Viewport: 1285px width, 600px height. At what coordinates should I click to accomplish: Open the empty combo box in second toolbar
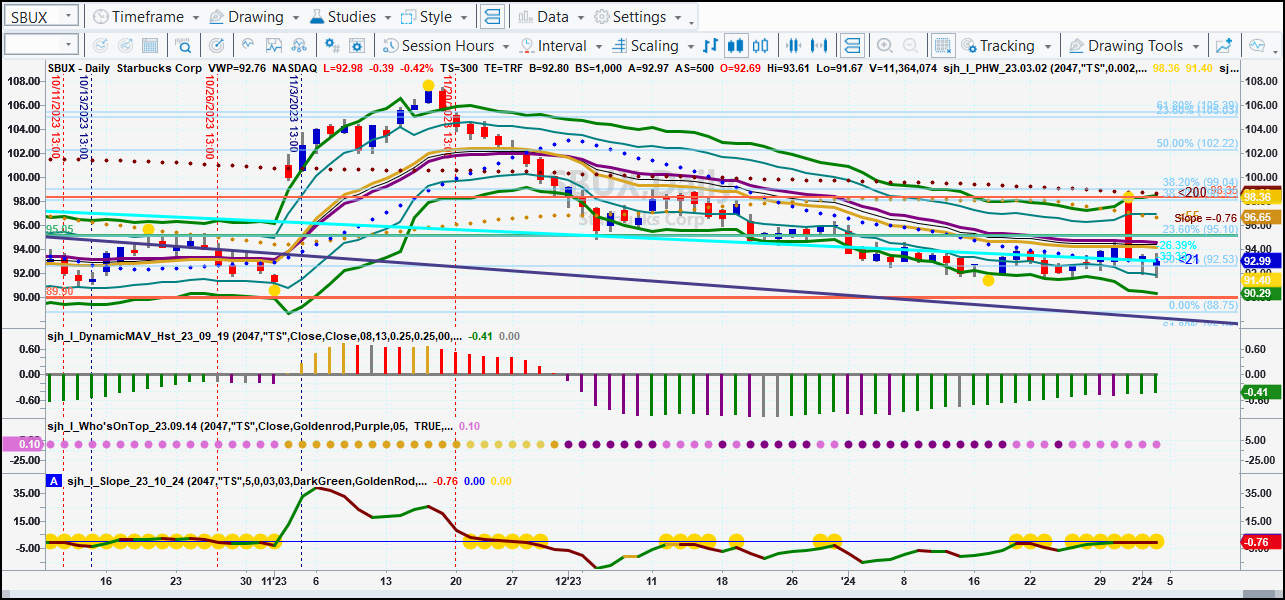[x=40, y=45]
